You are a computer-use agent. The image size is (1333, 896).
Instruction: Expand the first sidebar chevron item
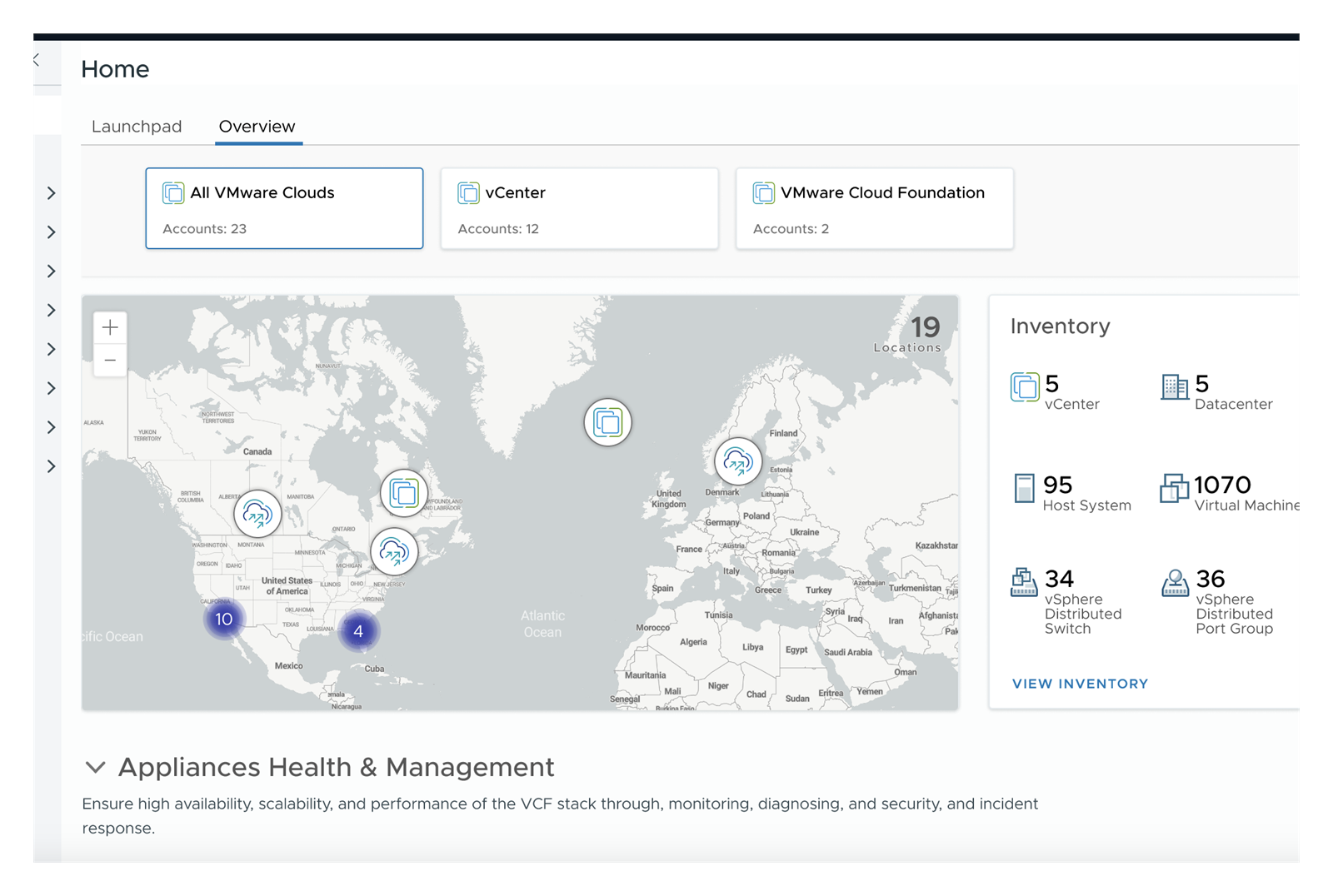pos(52,193)
